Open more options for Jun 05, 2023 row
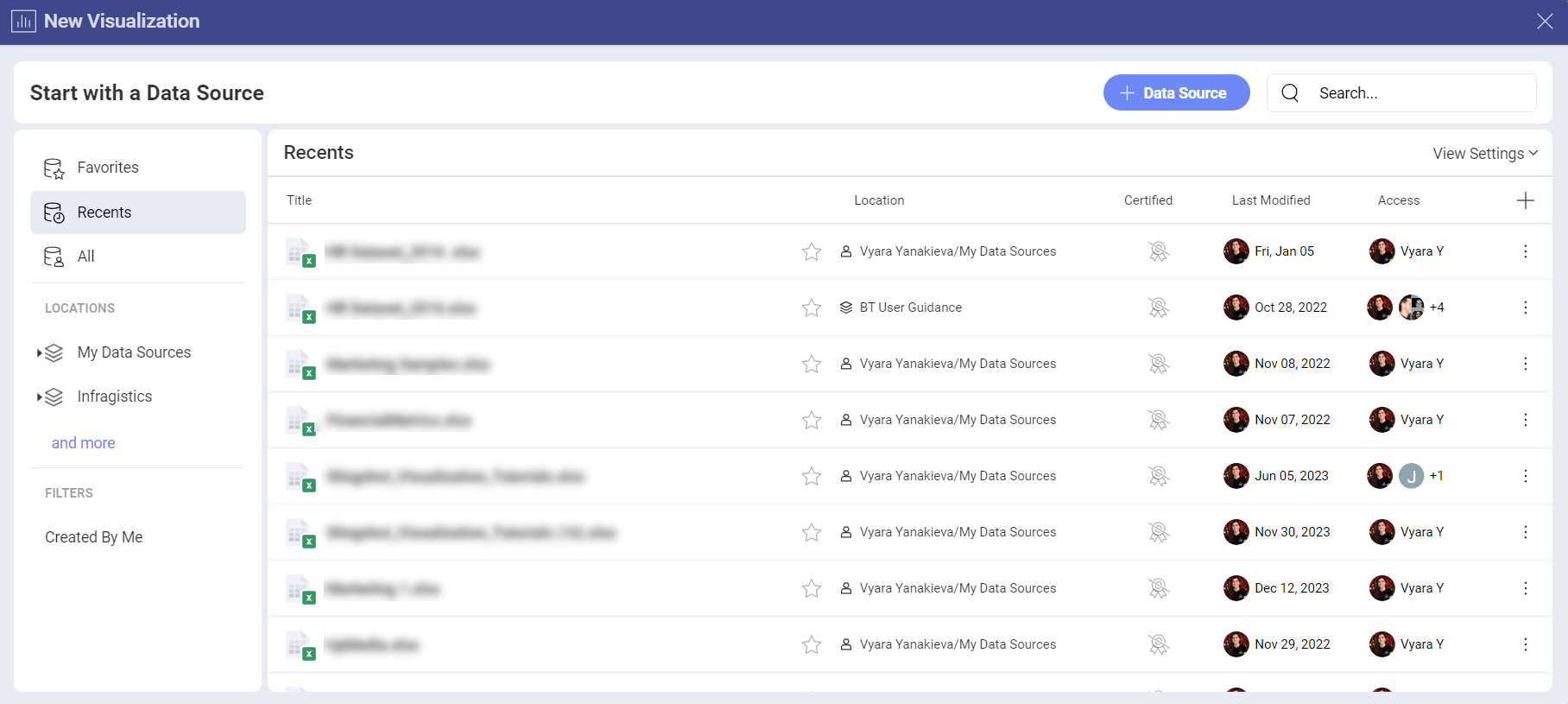Image resolution: width=1568 pixels, height=704 pixels. coord(1526,476)
